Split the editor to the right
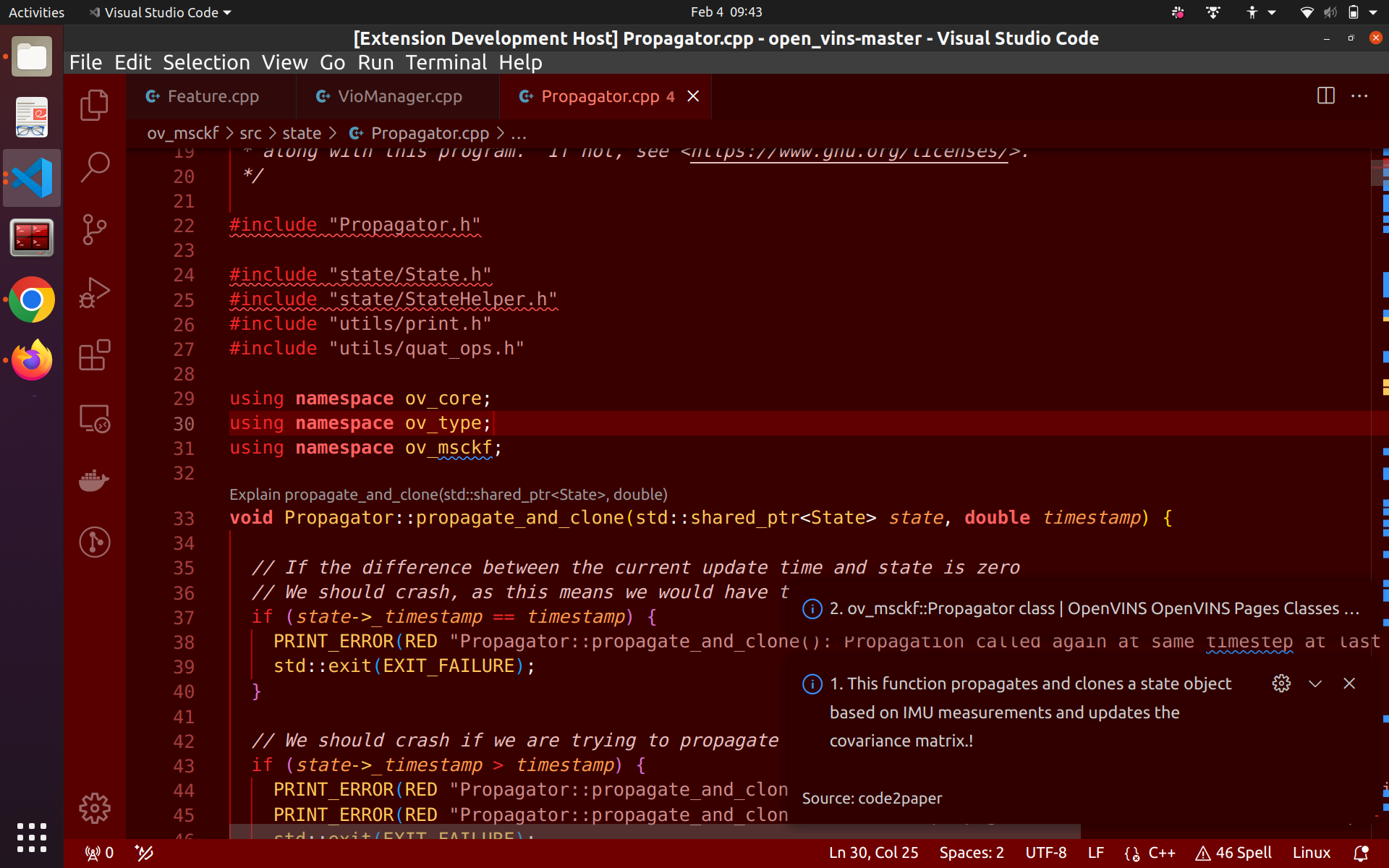1389x868 pixels. pyautogui.click(x=1325, y=96)
